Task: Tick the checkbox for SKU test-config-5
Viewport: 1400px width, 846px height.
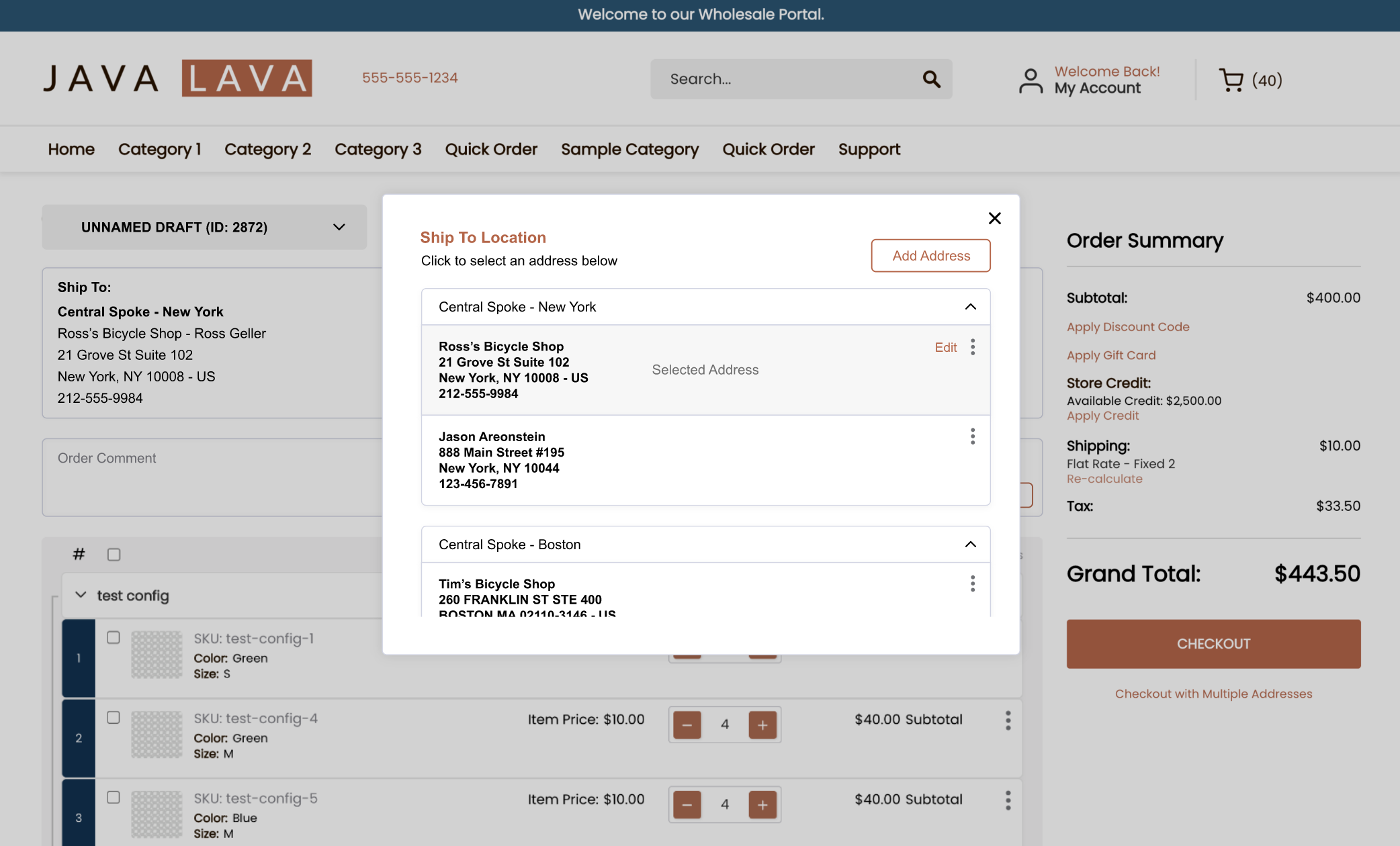Action: click(114, 797)
